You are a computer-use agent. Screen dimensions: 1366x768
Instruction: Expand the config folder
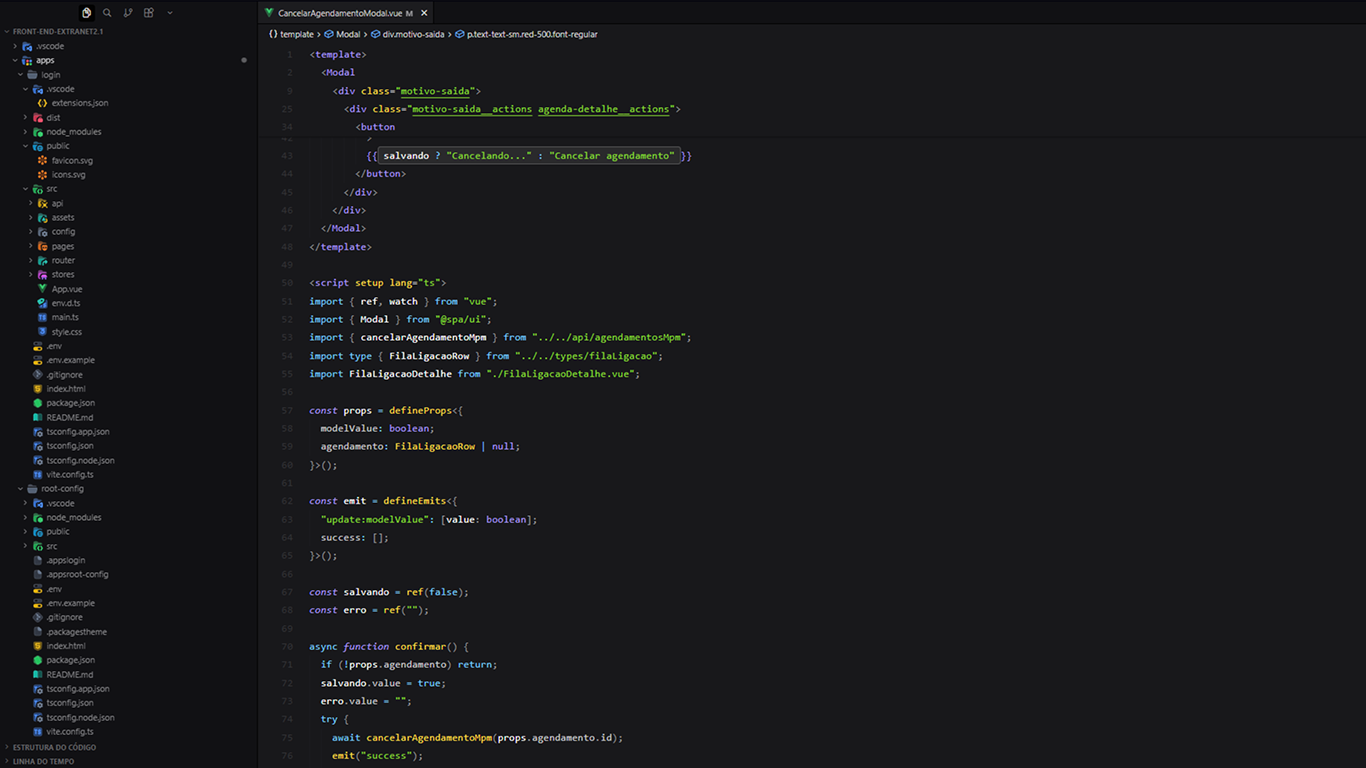coord(63,231)
